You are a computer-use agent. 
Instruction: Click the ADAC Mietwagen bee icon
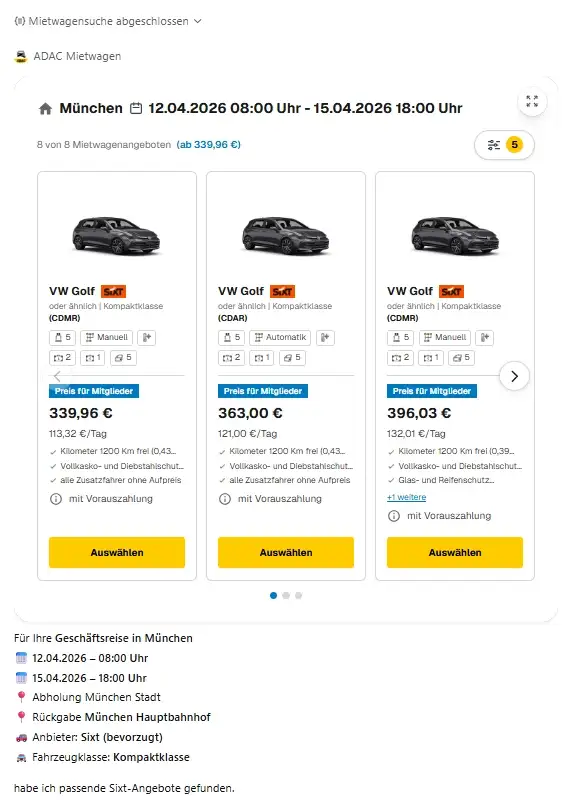click(22, 56)
